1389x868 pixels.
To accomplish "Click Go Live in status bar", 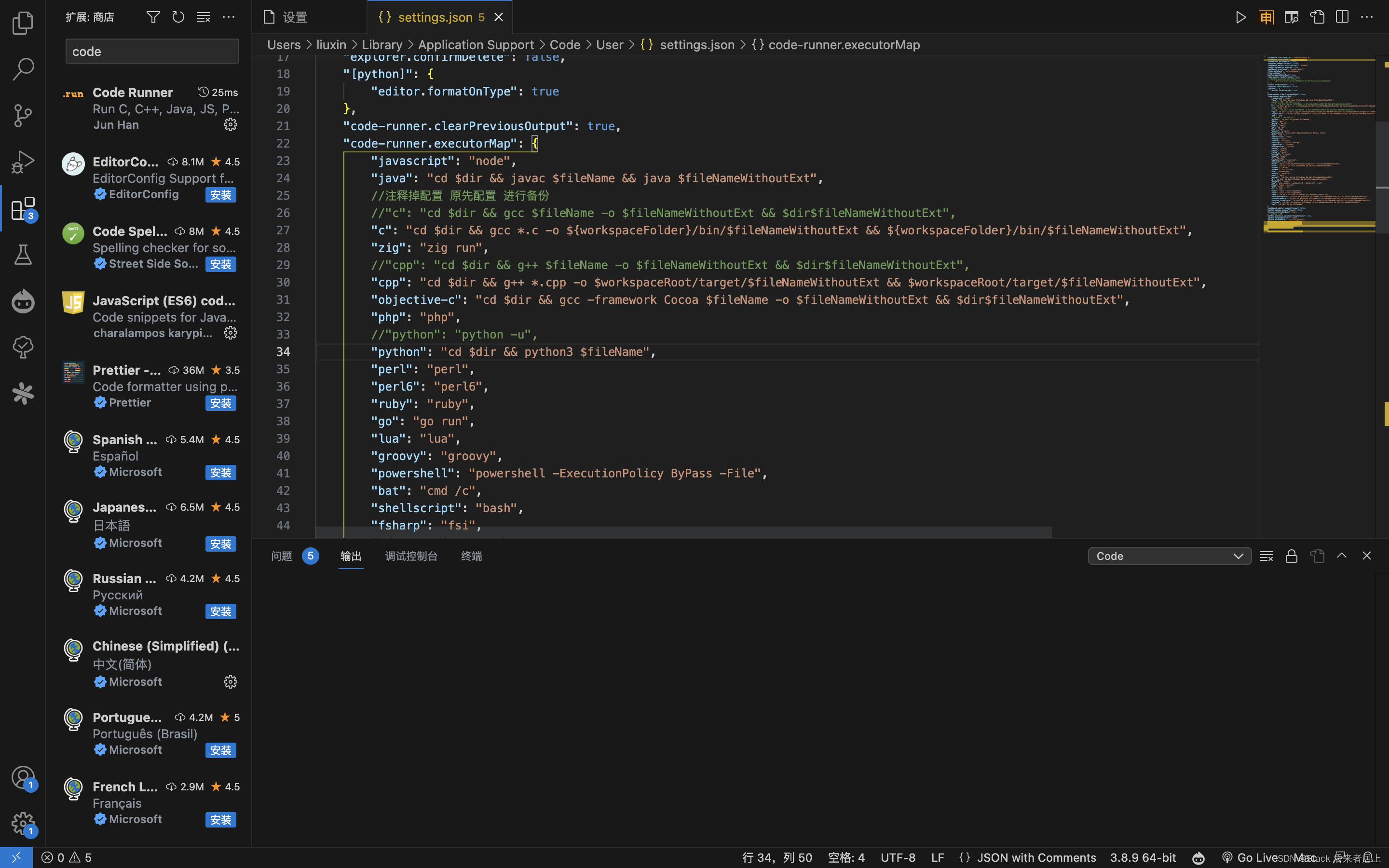I will point(1250,857).
